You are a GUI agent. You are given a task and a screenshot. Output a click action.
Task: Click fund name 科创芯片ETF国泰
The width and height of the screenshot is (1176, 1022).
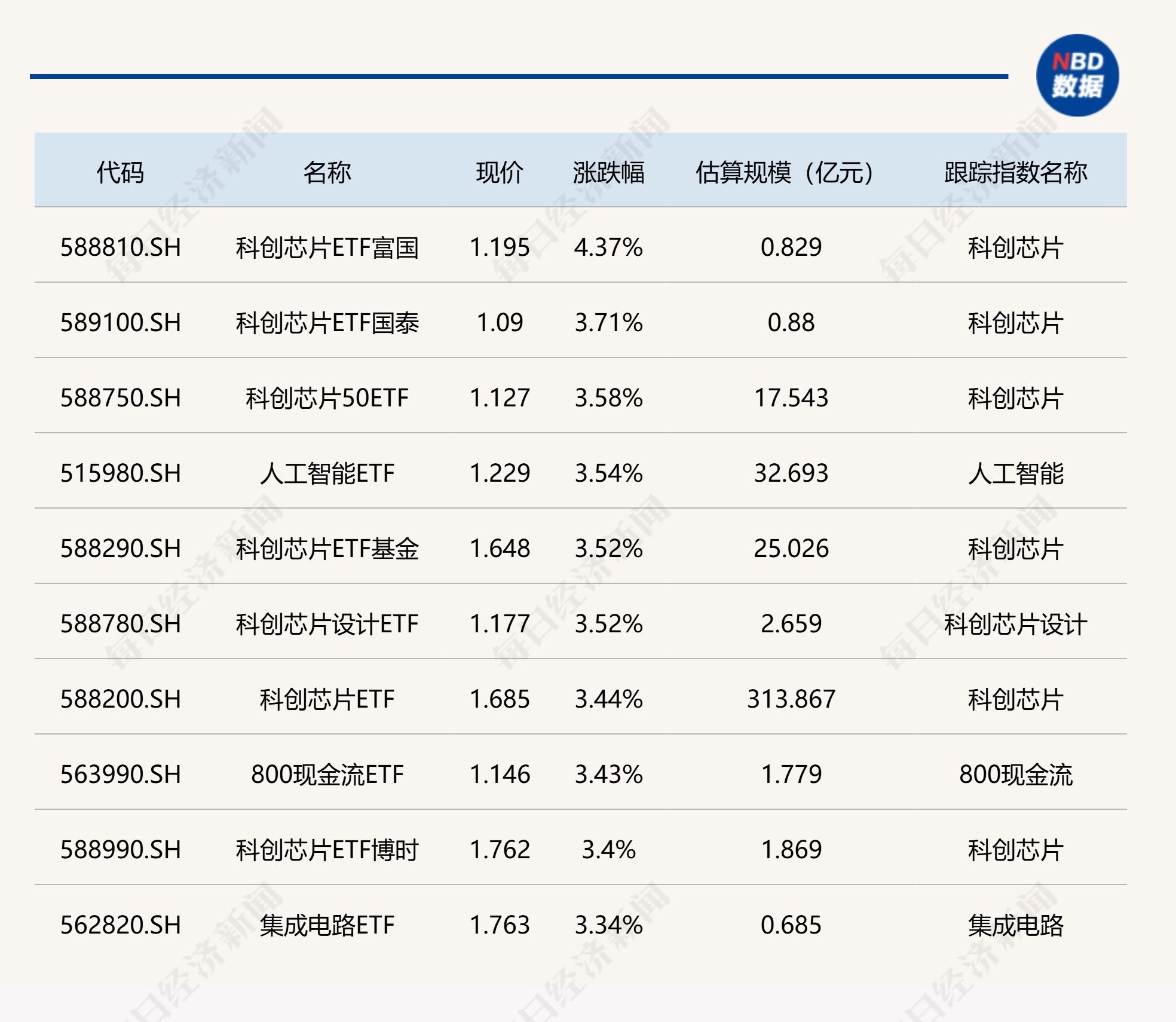pyautogui.click(x=327, y=323)
